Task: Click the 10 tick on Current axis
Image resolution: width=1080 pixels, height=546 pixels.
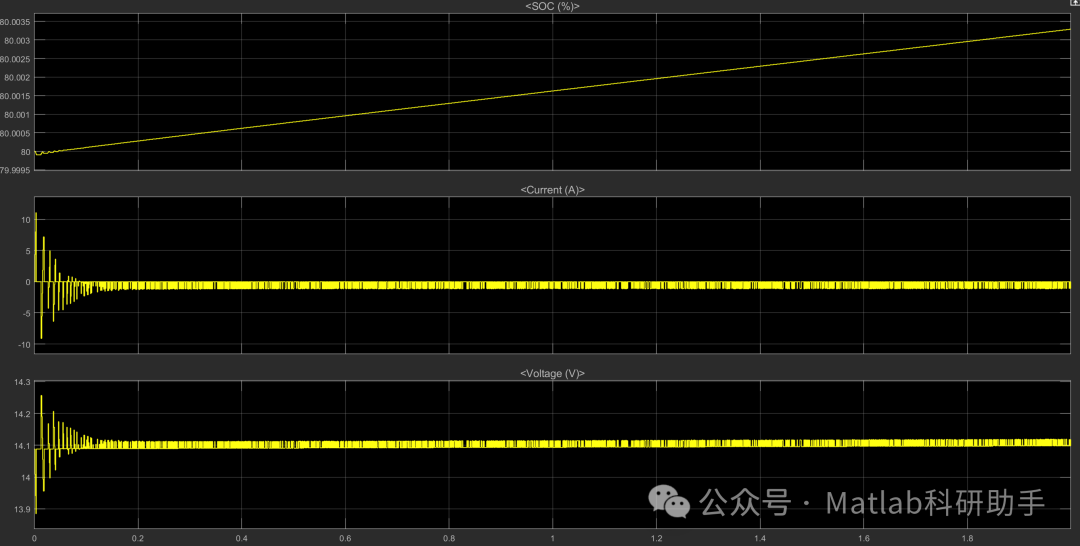Action: [25, 220]
